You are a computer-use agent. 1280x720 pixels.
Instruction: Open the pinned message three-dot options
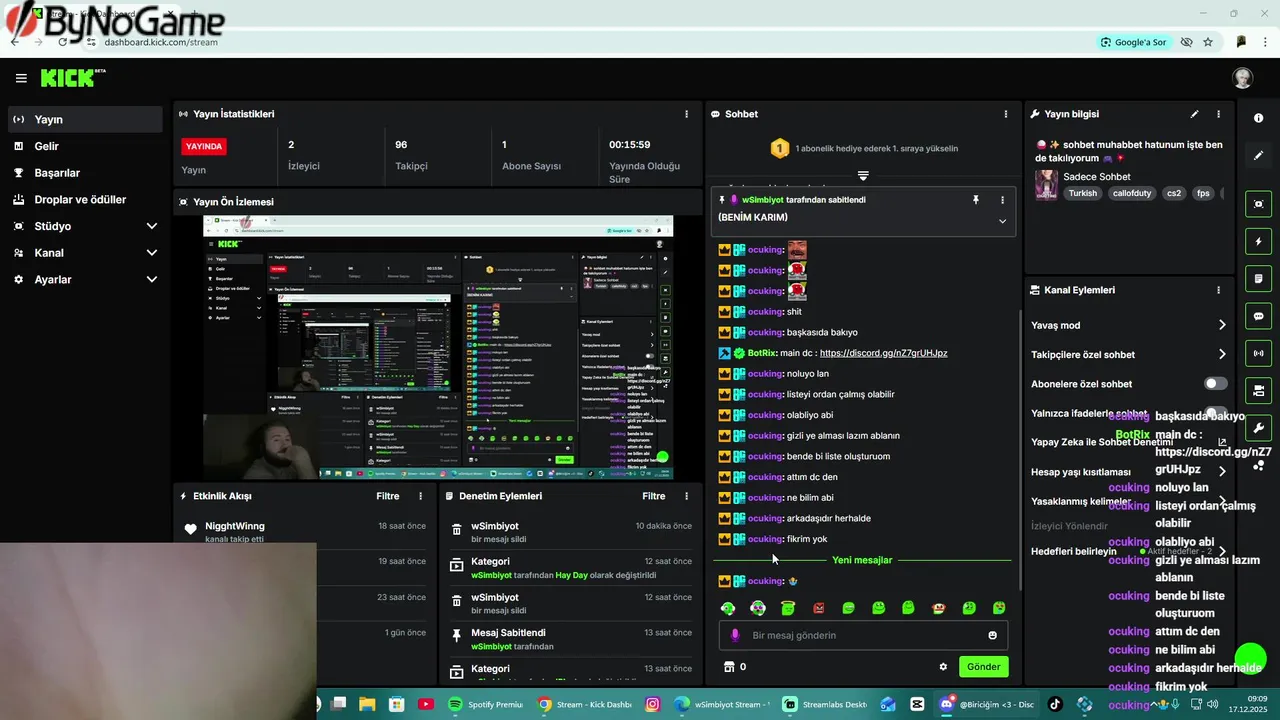[1002, 200]
